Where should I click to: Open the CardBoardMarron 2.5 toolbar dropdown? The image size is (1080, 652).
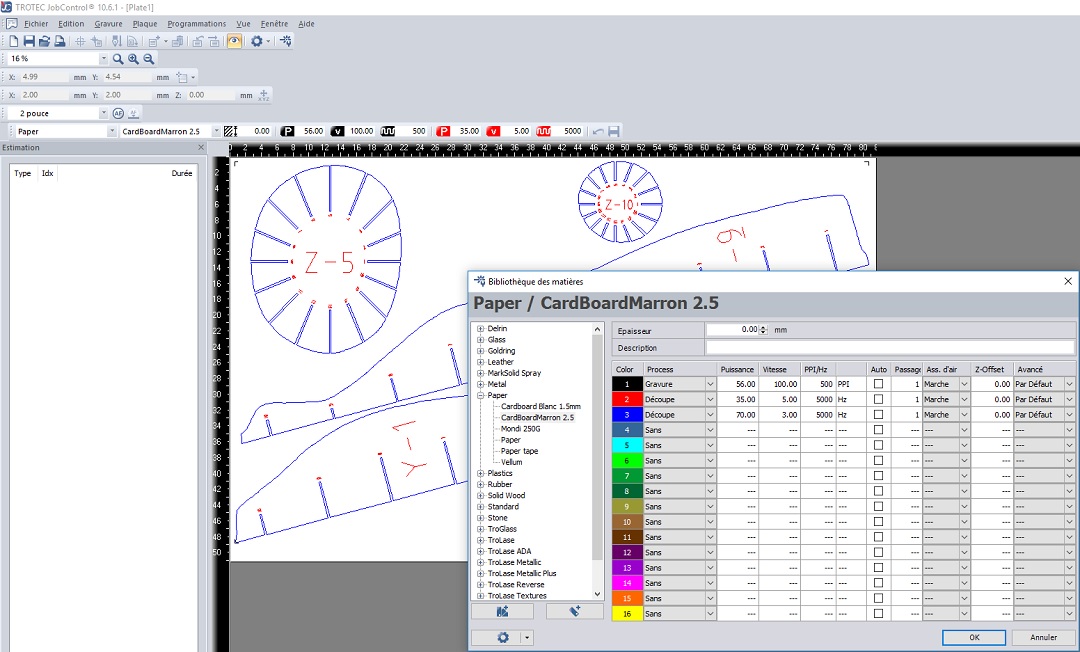[x=216, y=132]
